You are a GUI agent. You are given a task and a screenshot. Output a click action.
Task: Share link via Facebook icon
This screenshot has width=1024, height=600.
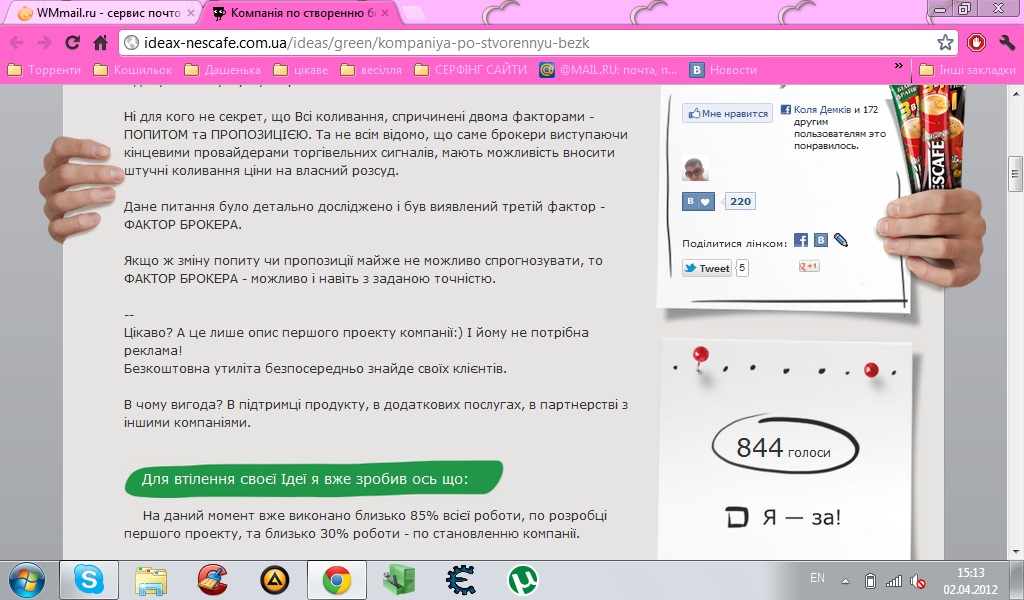click(801, 240)
